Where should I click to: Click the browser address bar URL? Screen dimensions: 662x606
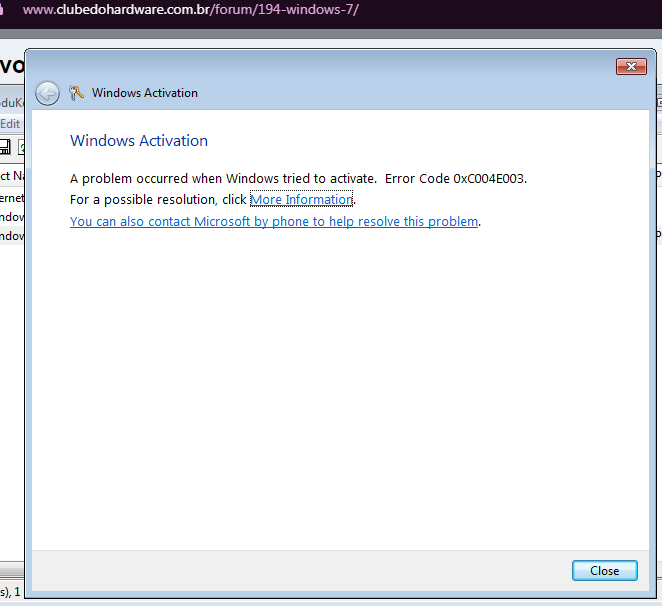coord(190,10)
